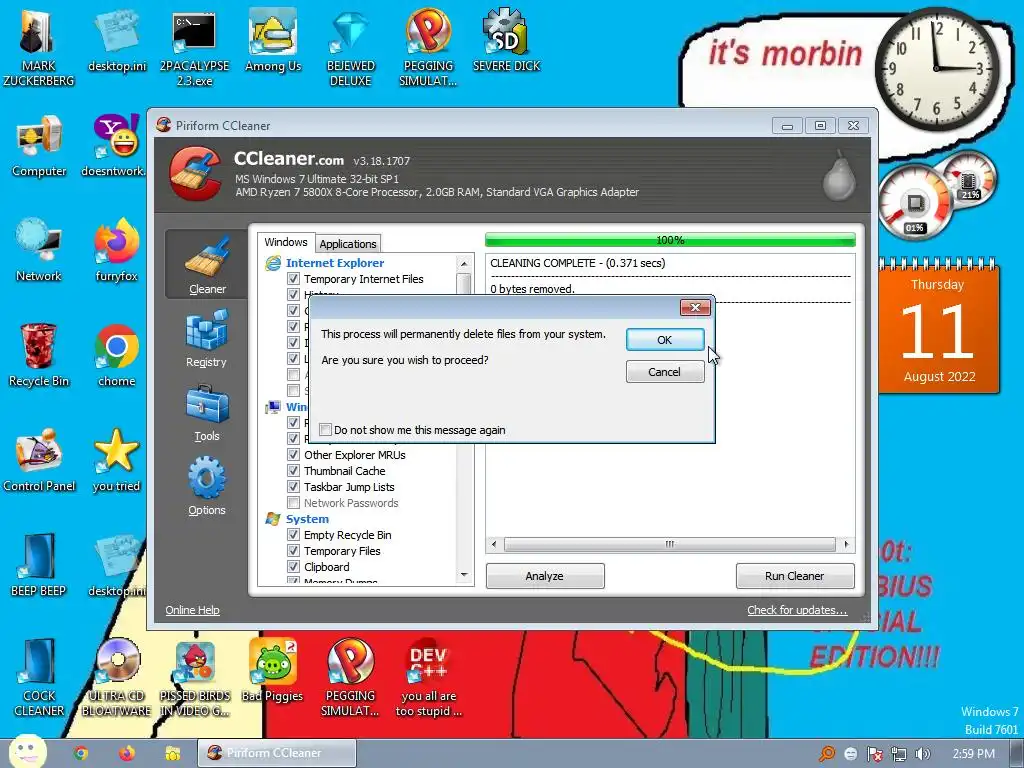Image resolution: width=1024 pixels, height=768 pixels.
Task: Open the Tools toolbox section
Action: (x=206, y=413)
